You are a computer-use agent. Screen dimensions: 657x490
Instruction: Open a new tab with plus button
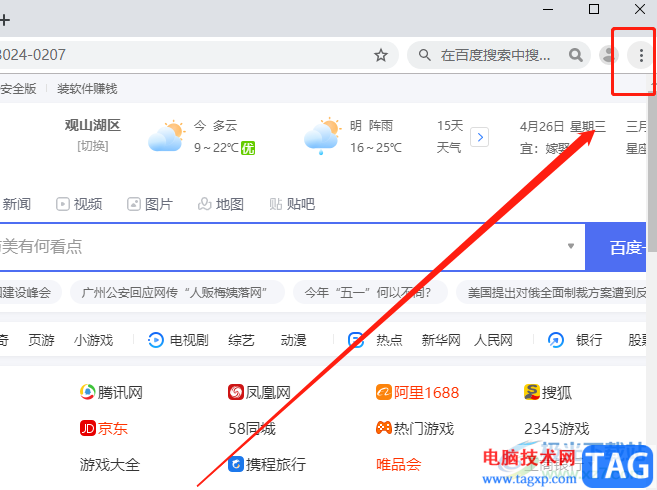click(5, 20)
